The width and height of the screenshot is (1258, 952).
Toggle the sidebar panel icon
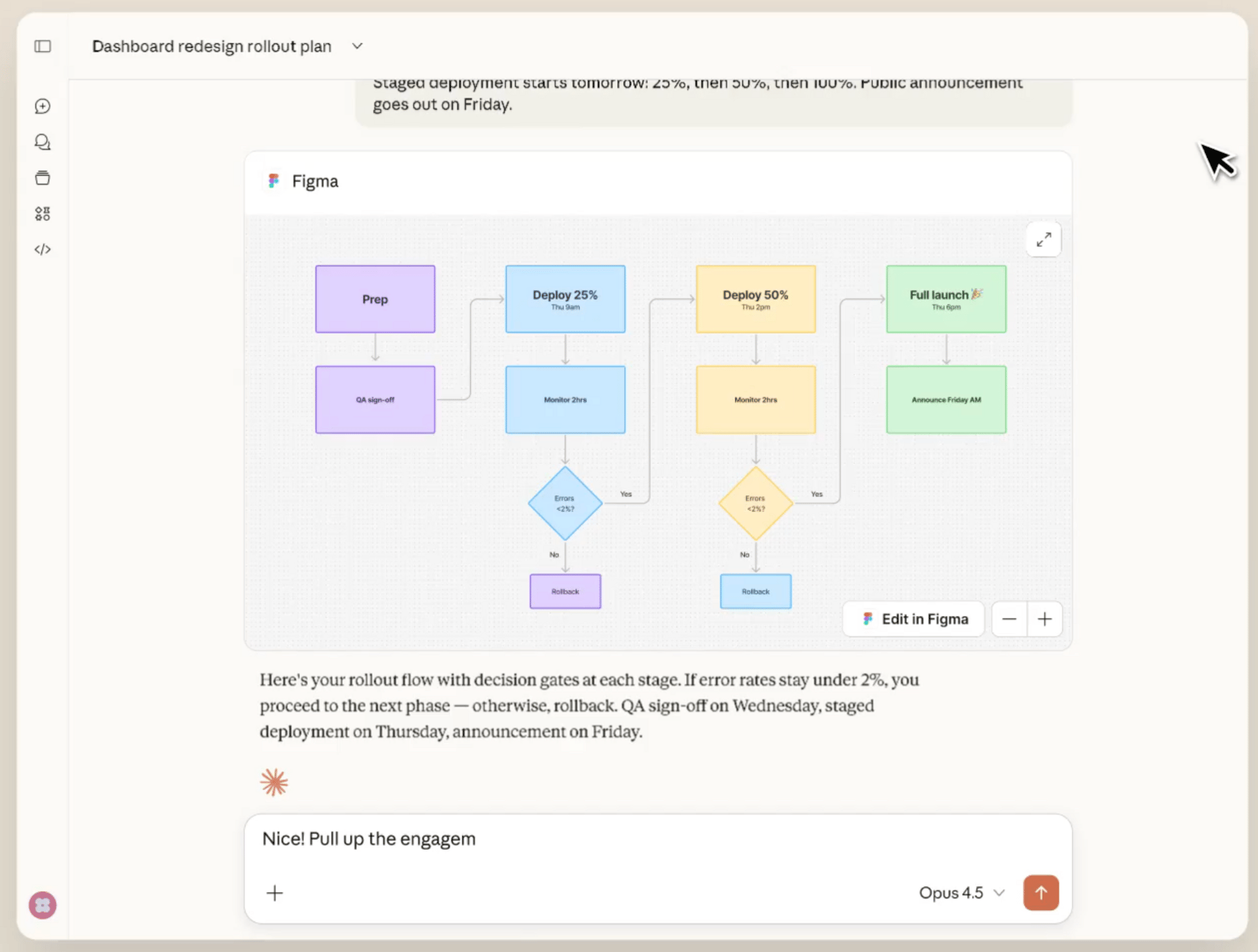pyautogui.click(x=43, y=47)
